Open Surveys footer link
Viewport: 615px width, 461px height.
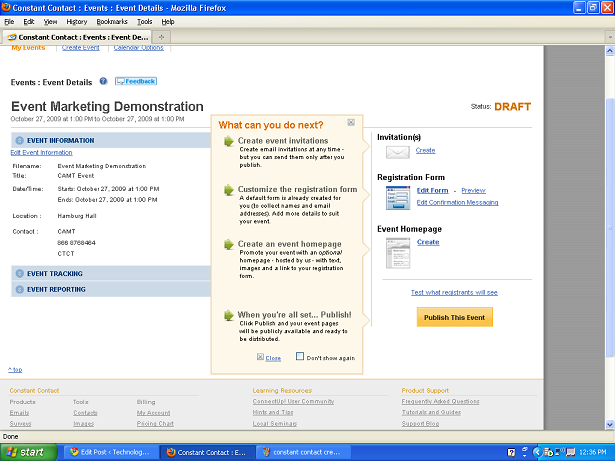pyautogui.click(x=20, y=424)
